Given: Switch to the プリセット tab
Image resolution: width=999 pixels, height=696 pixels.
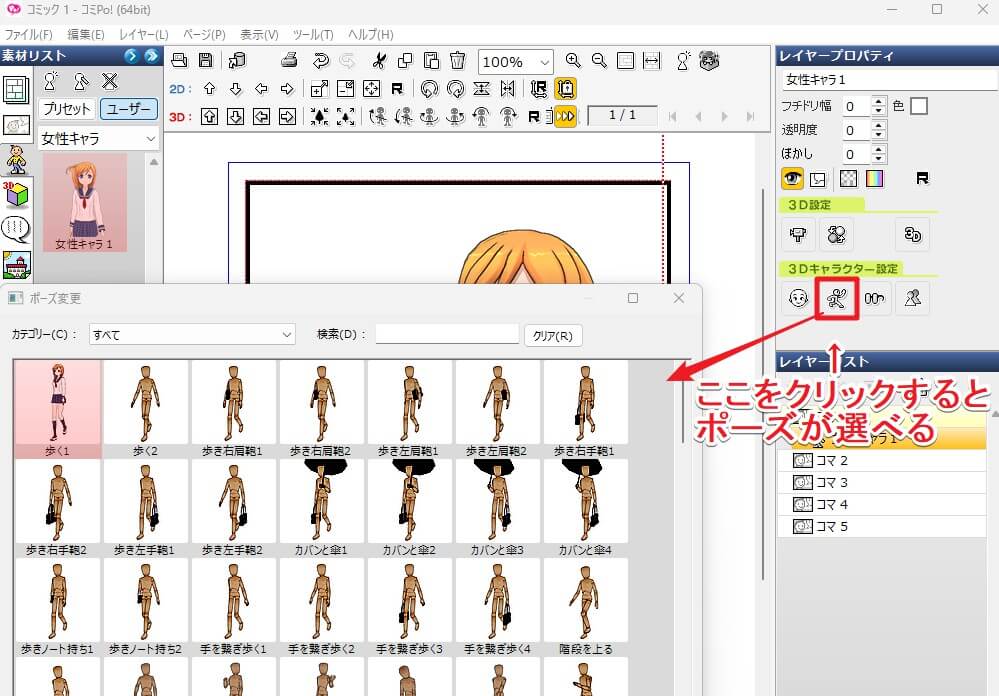Looking at the screenshot, I should coord(66,109).
